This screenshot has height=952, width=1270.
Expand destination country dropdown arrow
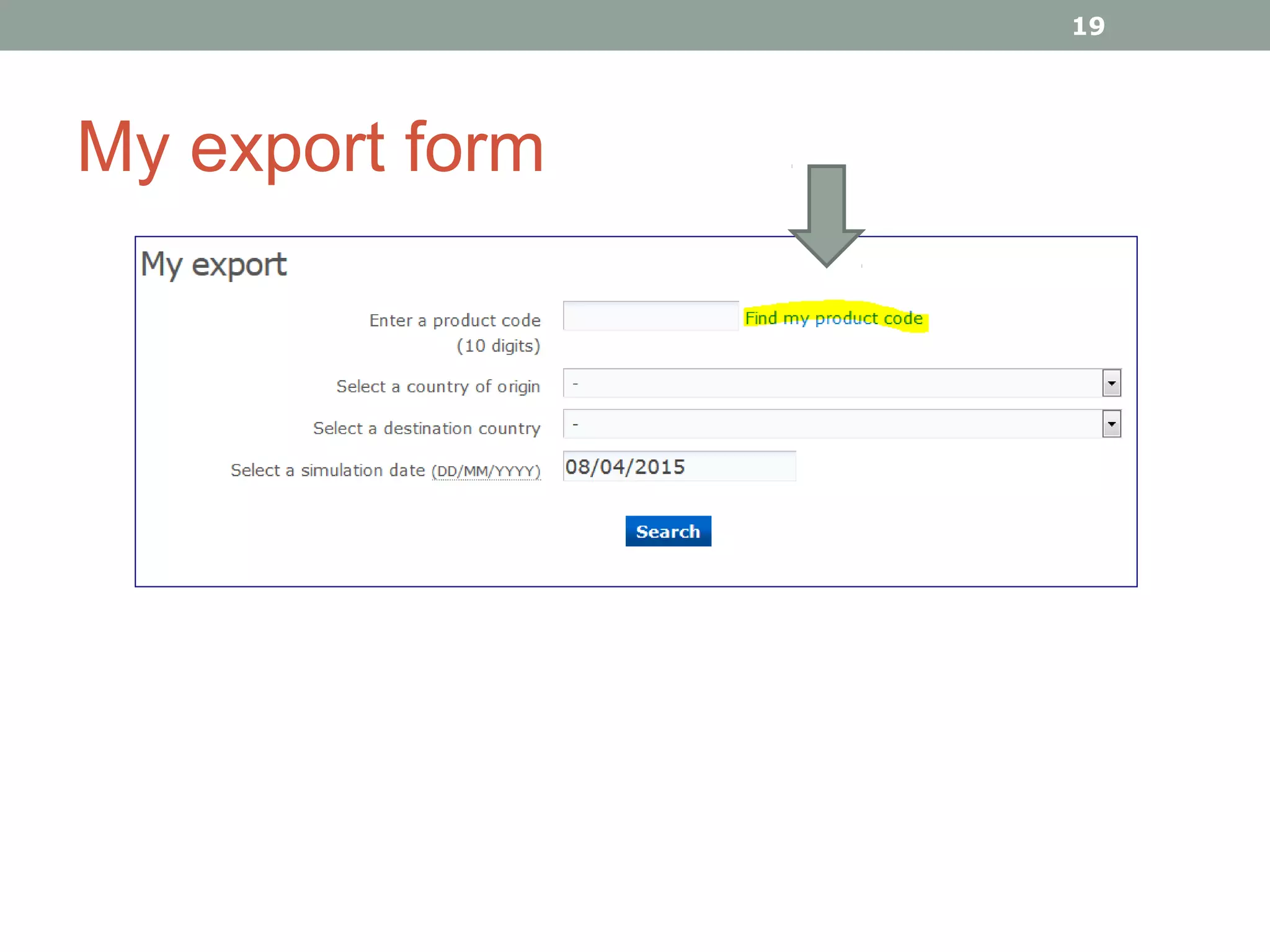click(x=1111, y=425)
